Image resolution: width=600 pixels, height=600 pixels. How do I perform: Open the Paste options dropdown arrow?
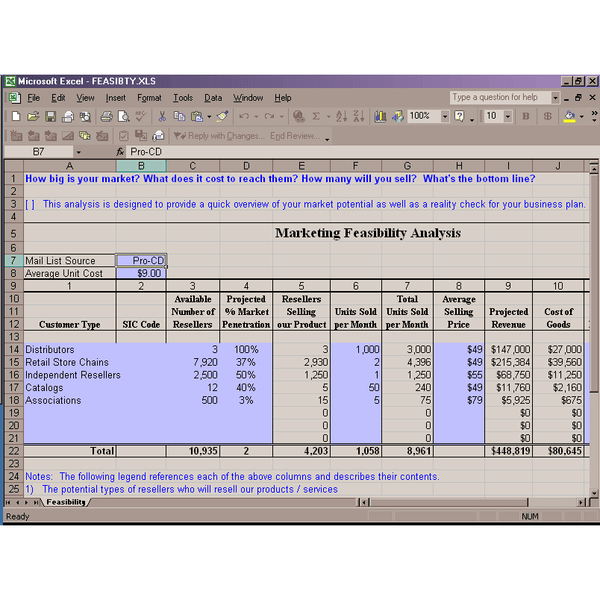pos(209,116)
